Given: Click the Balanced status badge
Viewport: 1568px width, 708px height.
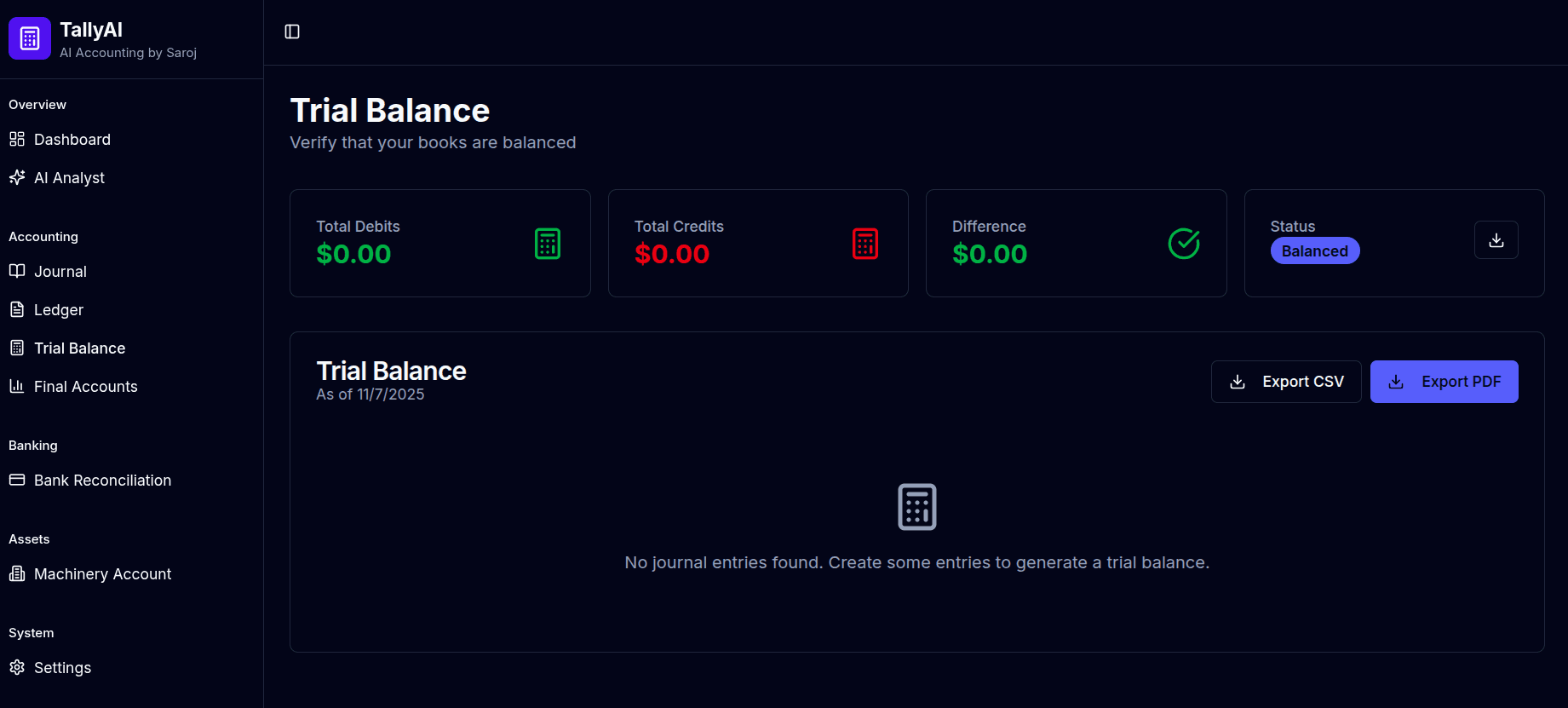Looking at the screenshot, I should pyautogui.click(x=1314, y=251).
